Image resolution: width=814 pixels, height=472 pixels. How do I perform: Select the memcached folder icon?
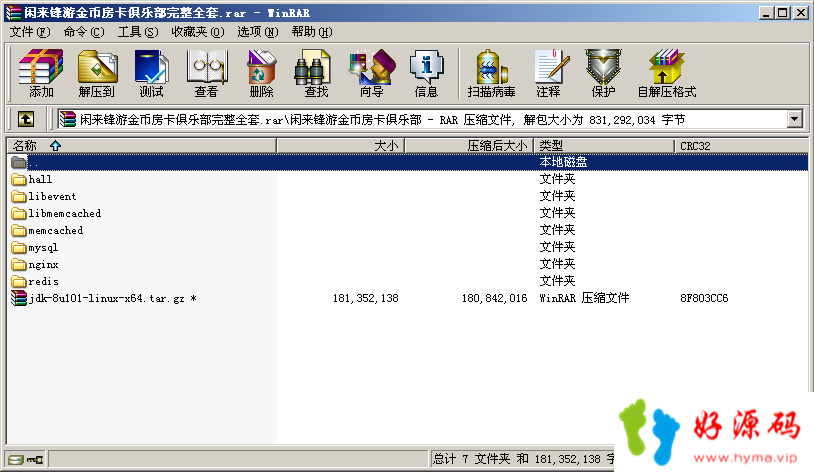[19, 231]
